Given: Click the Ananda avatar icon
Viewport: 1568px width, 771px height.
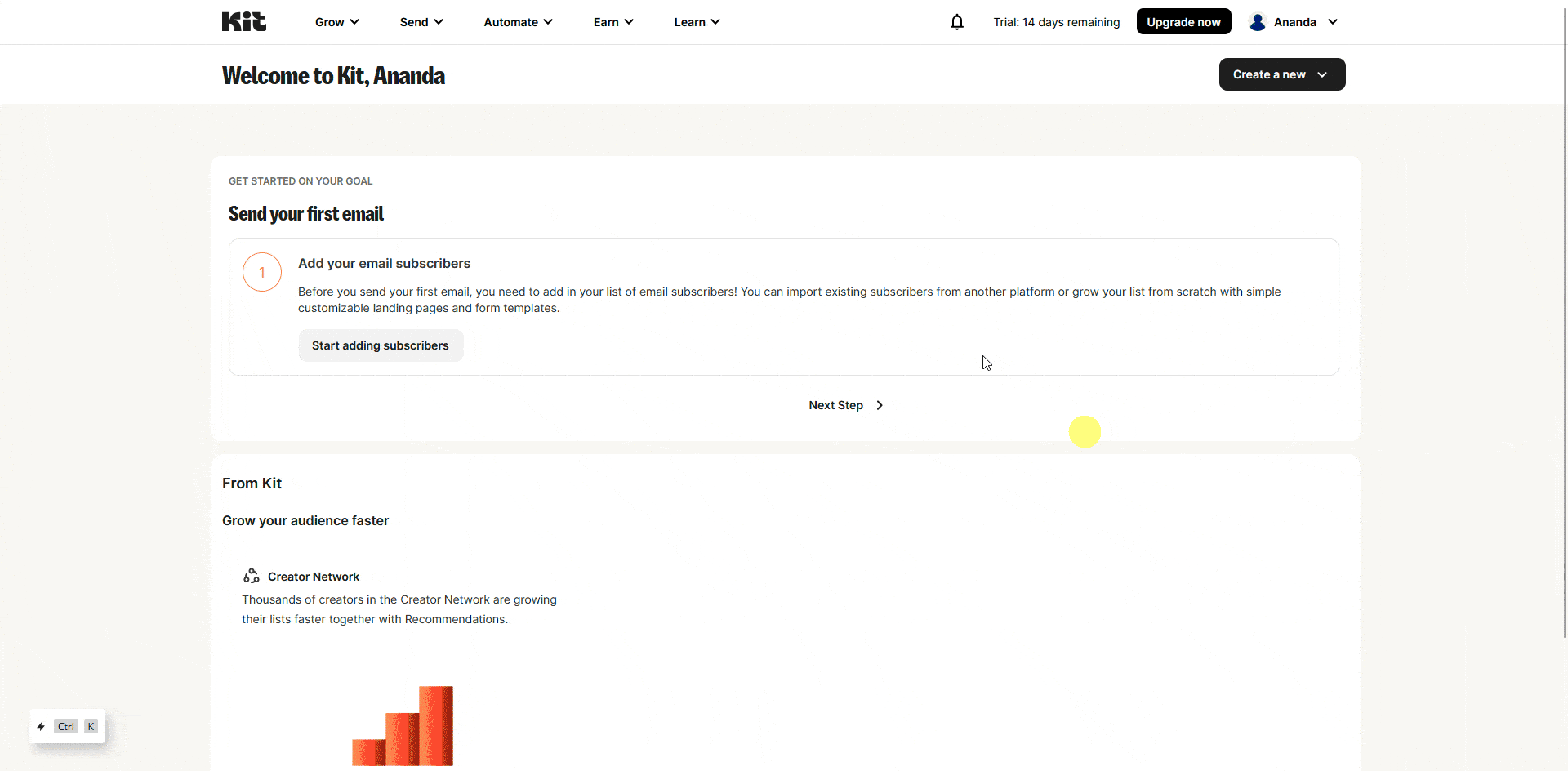Looking at the screenshot, I should pos(1258,22).
